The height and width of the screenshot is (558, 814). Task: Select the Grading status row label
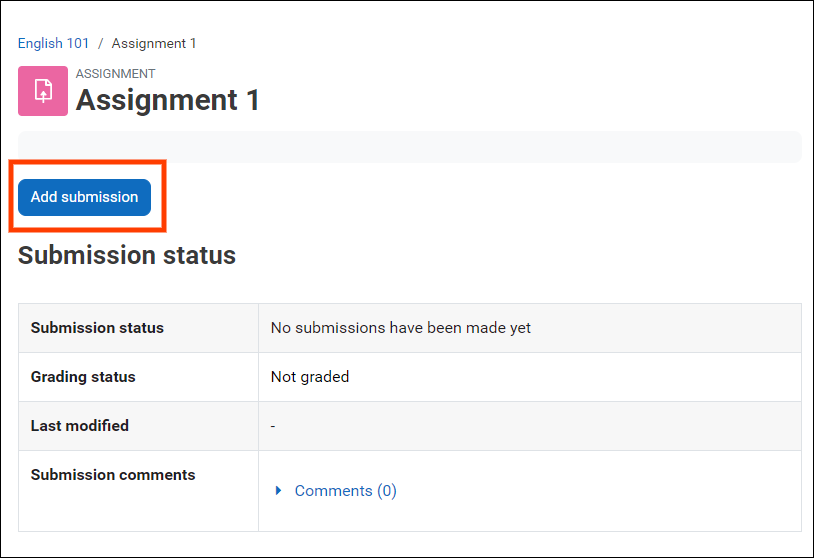83,377
